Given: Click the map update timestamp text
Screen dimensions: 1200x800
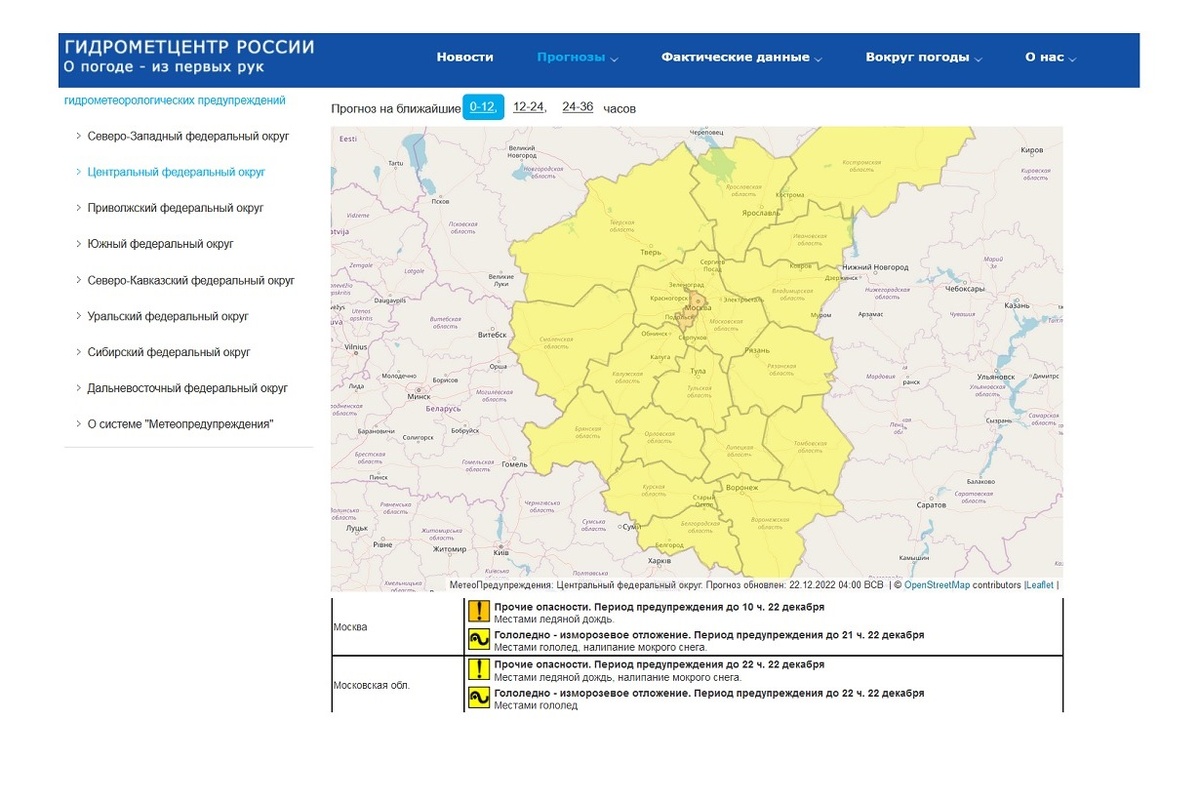Looking at the screenshot, I should click(x=794, y=585).
